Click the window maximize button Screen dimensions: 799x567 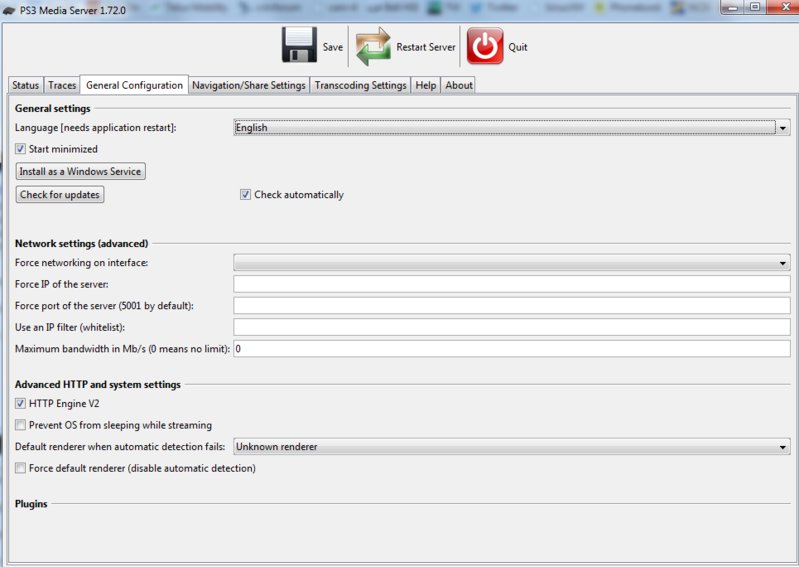click(756, 7)
